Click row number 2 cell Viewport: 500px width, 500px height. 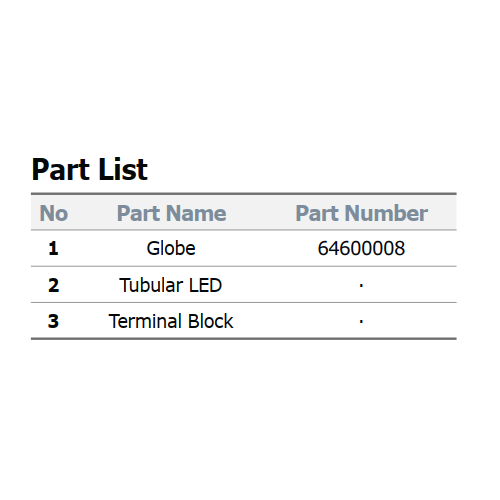[53, 285]
